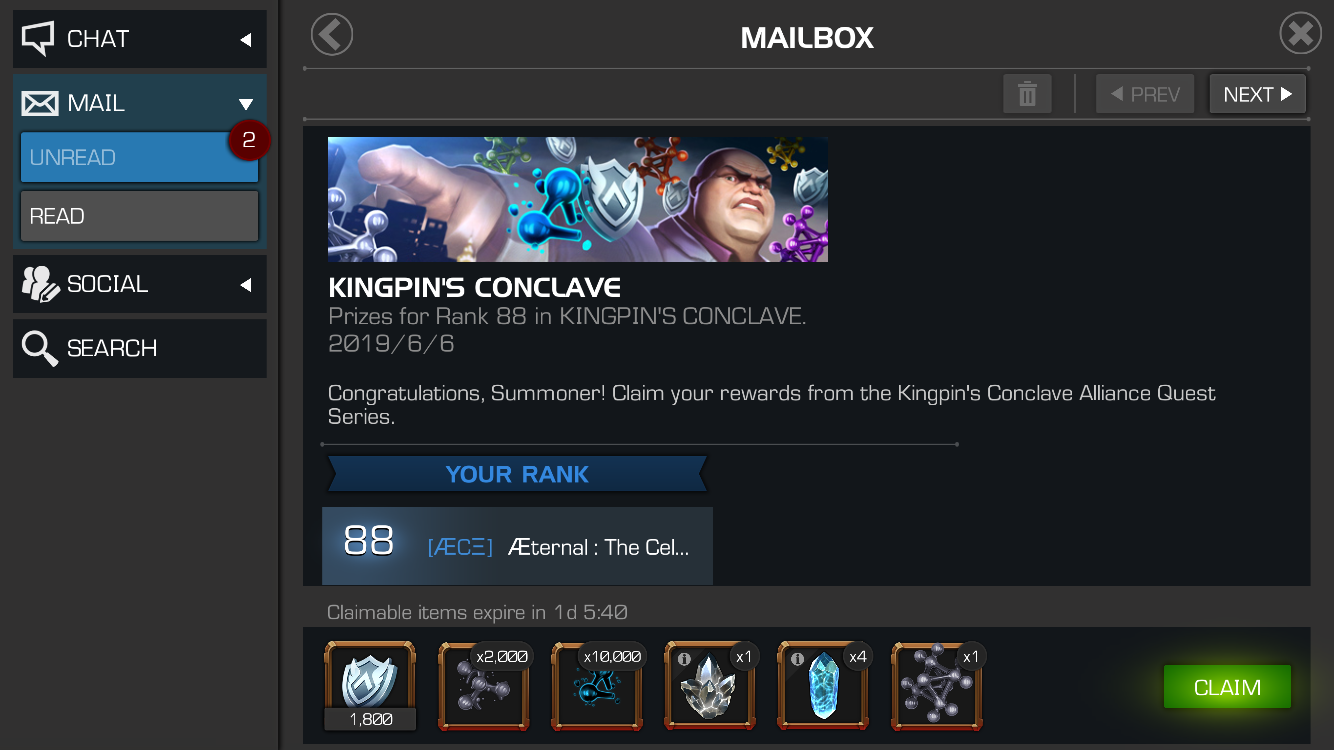1334x750 pixels.
Task: Select the x2,000 battlechips reward icon
Action: pos(484,686)
